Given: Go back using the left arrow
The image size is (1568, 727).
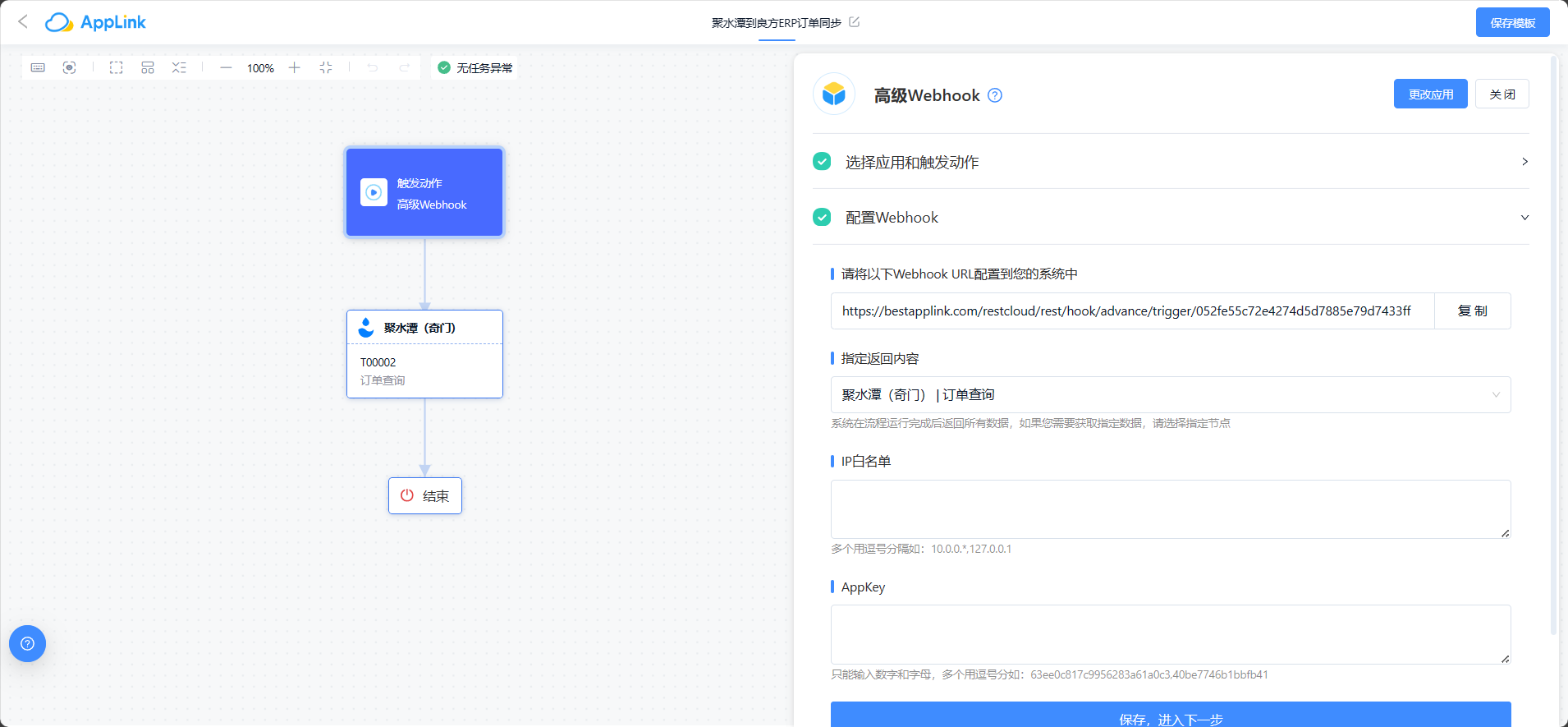Looking at the screenshot, I should point(23,22).
